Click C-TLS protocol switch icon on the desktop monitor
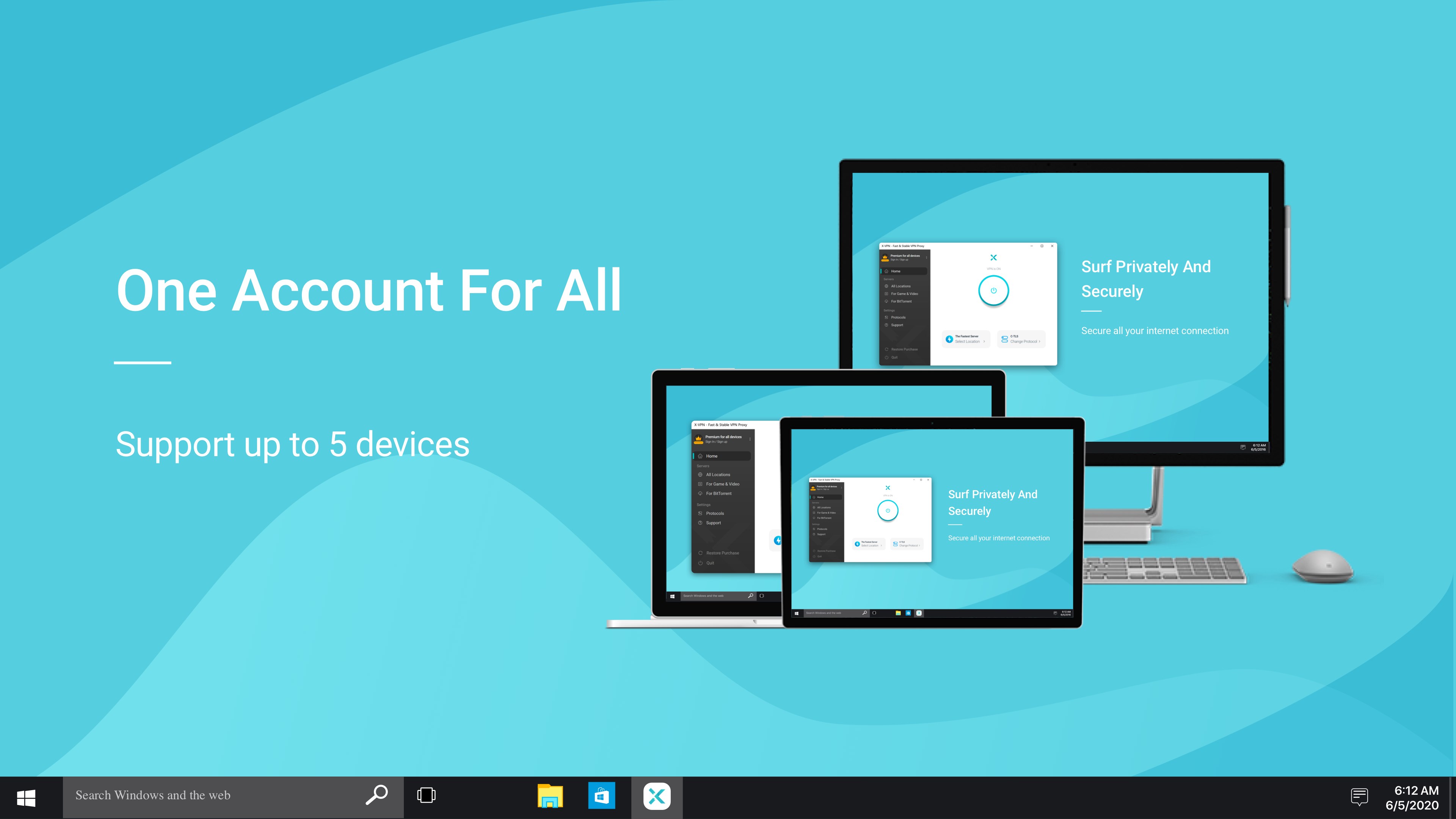 (1004, 339)
